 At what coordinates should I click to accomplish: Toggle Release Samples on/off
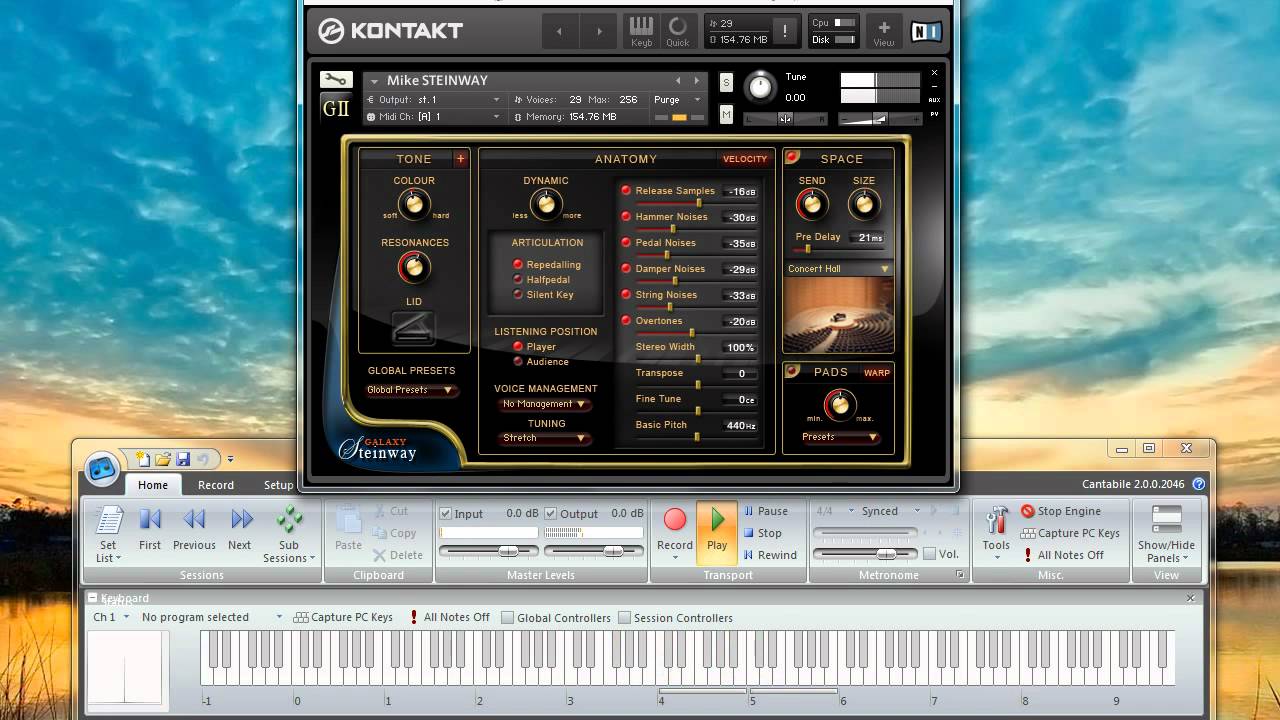(x=627, y=191)
